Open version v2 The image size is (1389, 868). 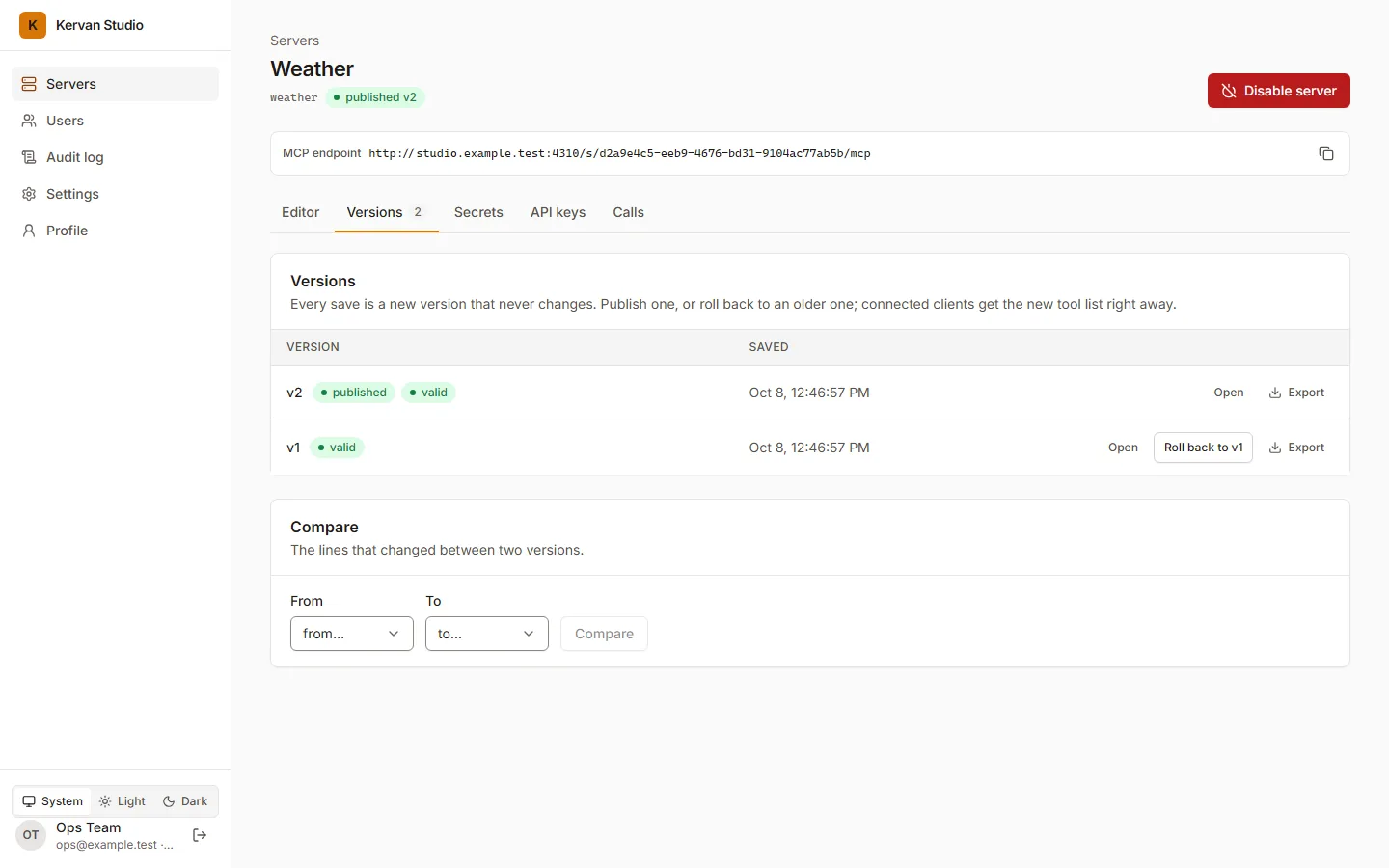point(1228,393)
